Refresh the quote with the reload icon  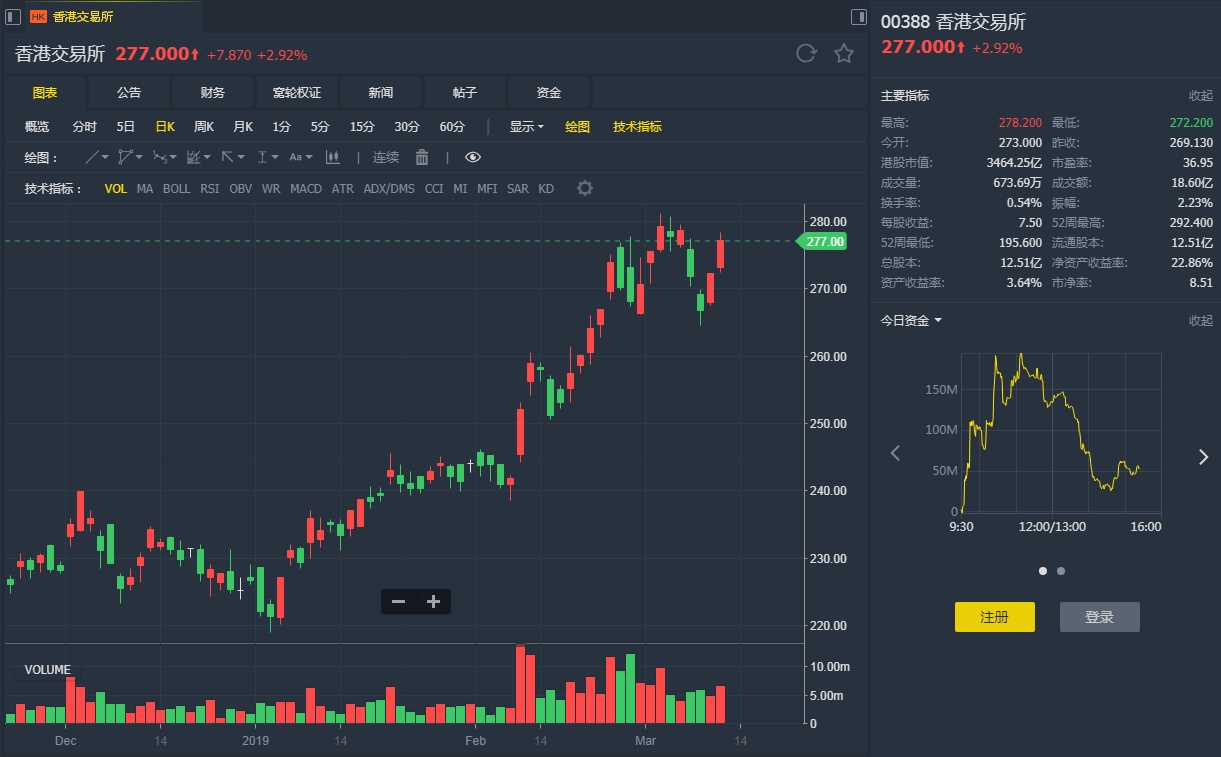[x=806, y=54]
